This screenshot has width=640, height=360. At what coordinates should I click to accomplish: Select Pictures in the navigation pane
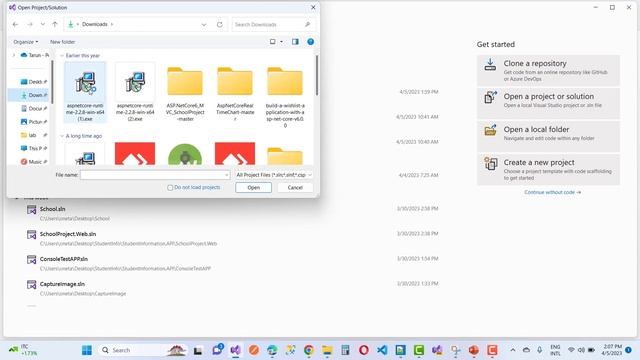[x=33, y=122]
